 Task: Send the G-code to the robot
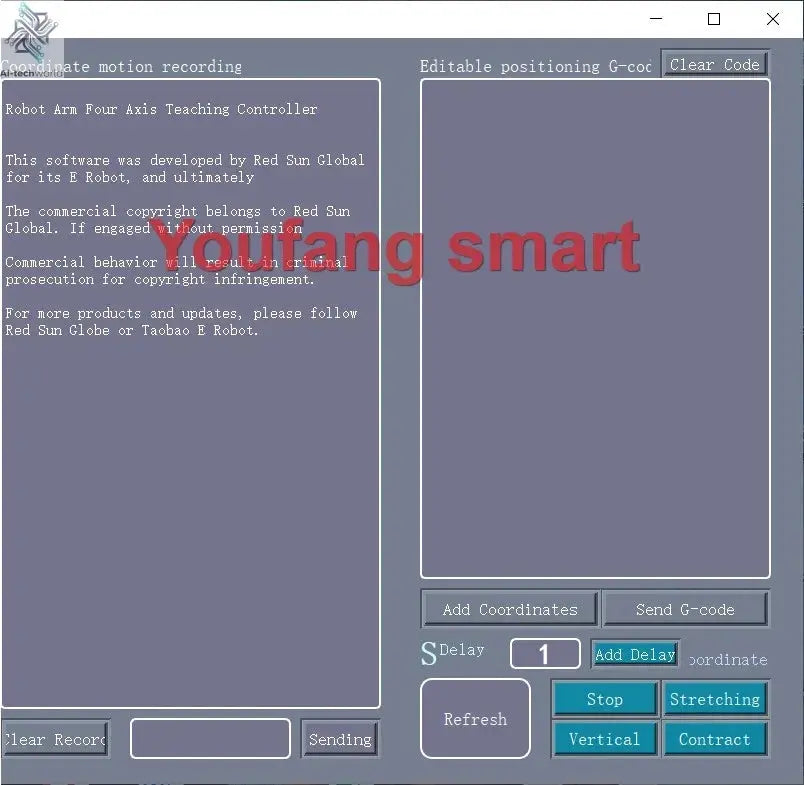(x=685, y=609)
